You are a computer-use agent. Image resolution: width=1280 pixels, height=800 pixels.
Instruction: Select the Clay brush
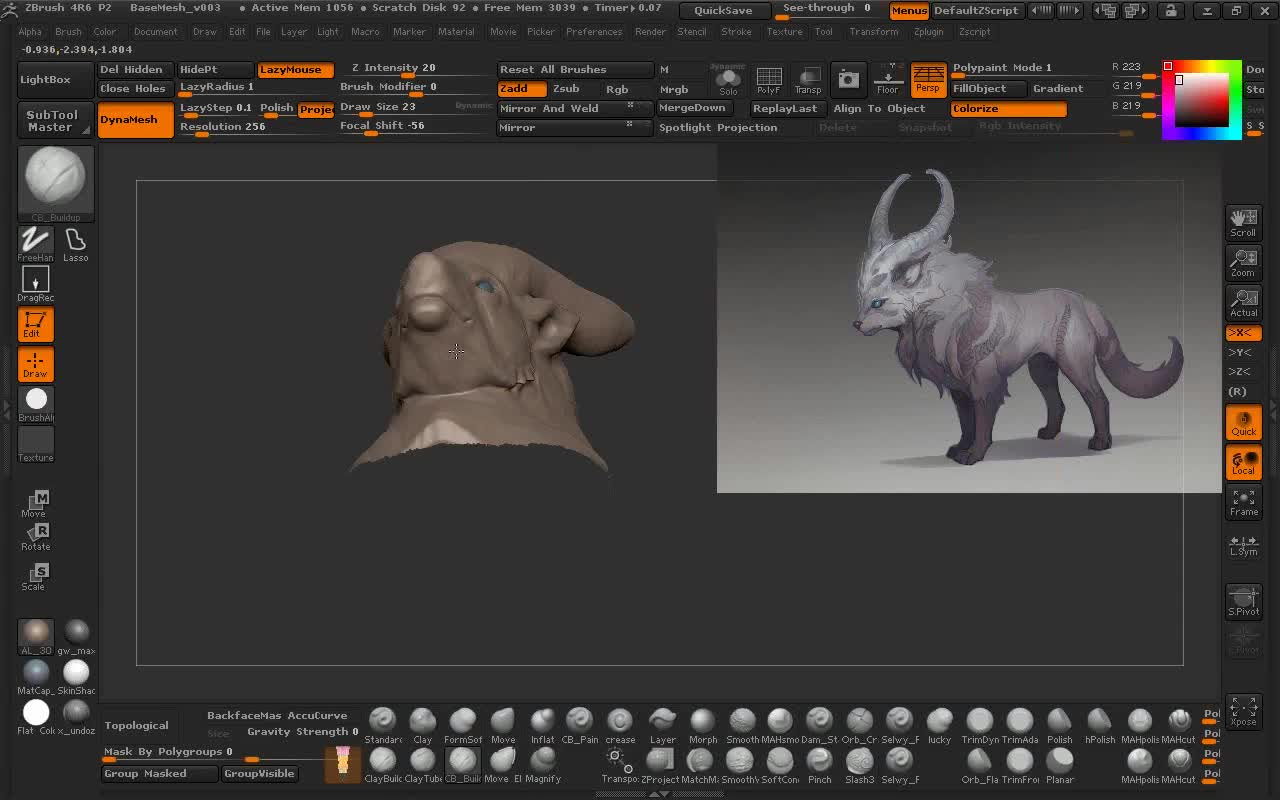click(422, 725)
